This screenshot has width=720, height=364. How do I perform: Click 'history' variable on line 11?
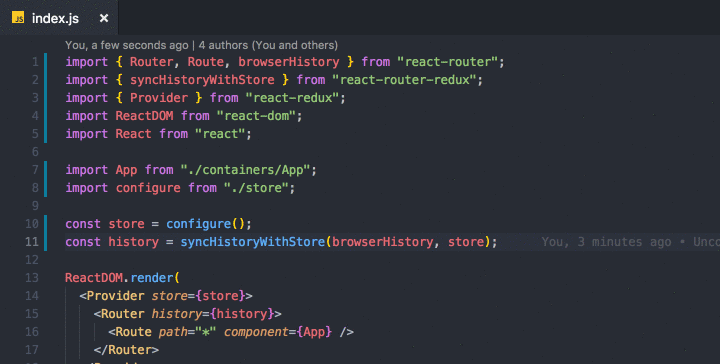coord(133,241)
